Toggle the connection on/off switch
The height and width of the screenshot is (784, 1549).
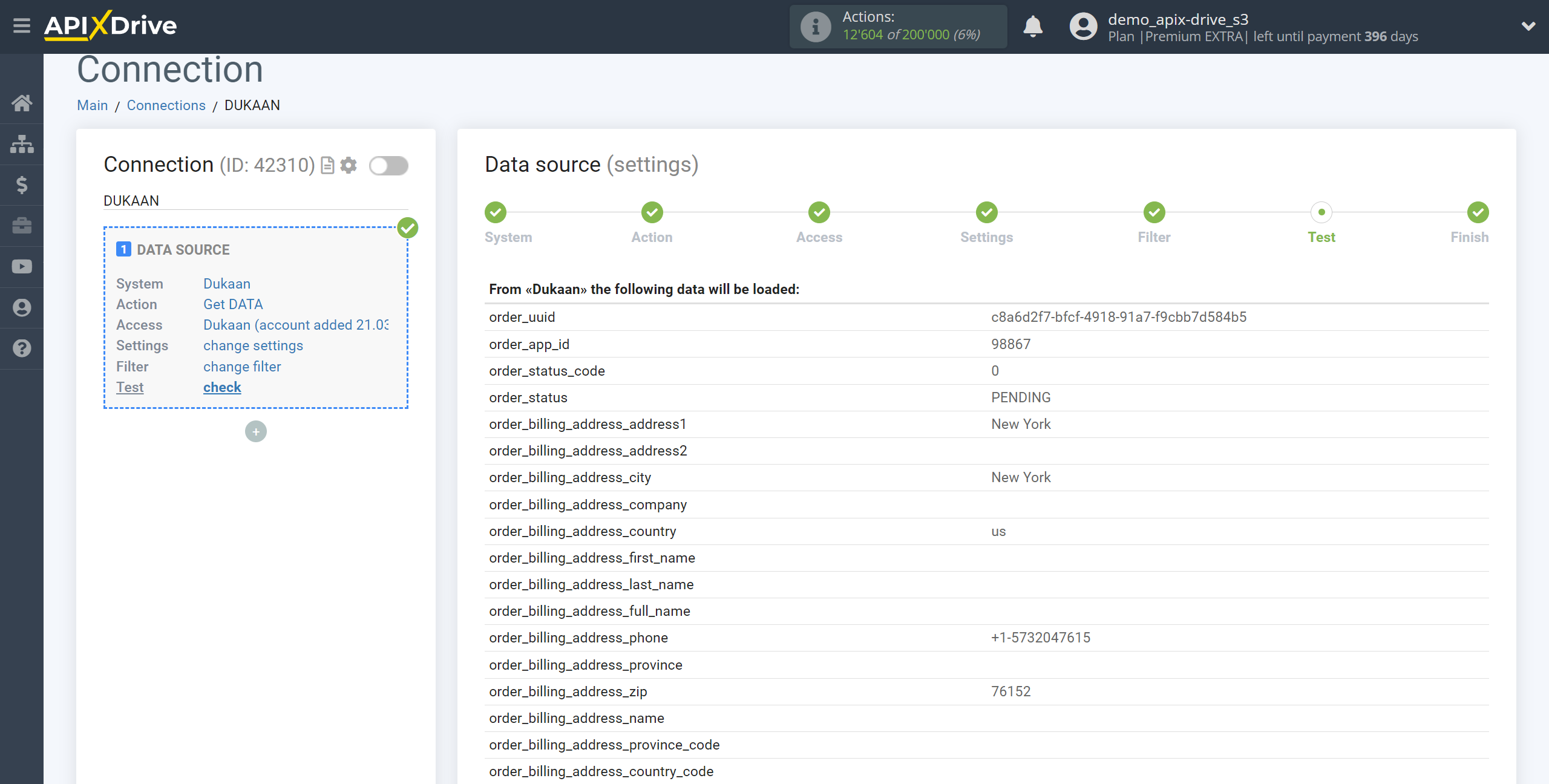pyautogui.click(x=389, y=165)
